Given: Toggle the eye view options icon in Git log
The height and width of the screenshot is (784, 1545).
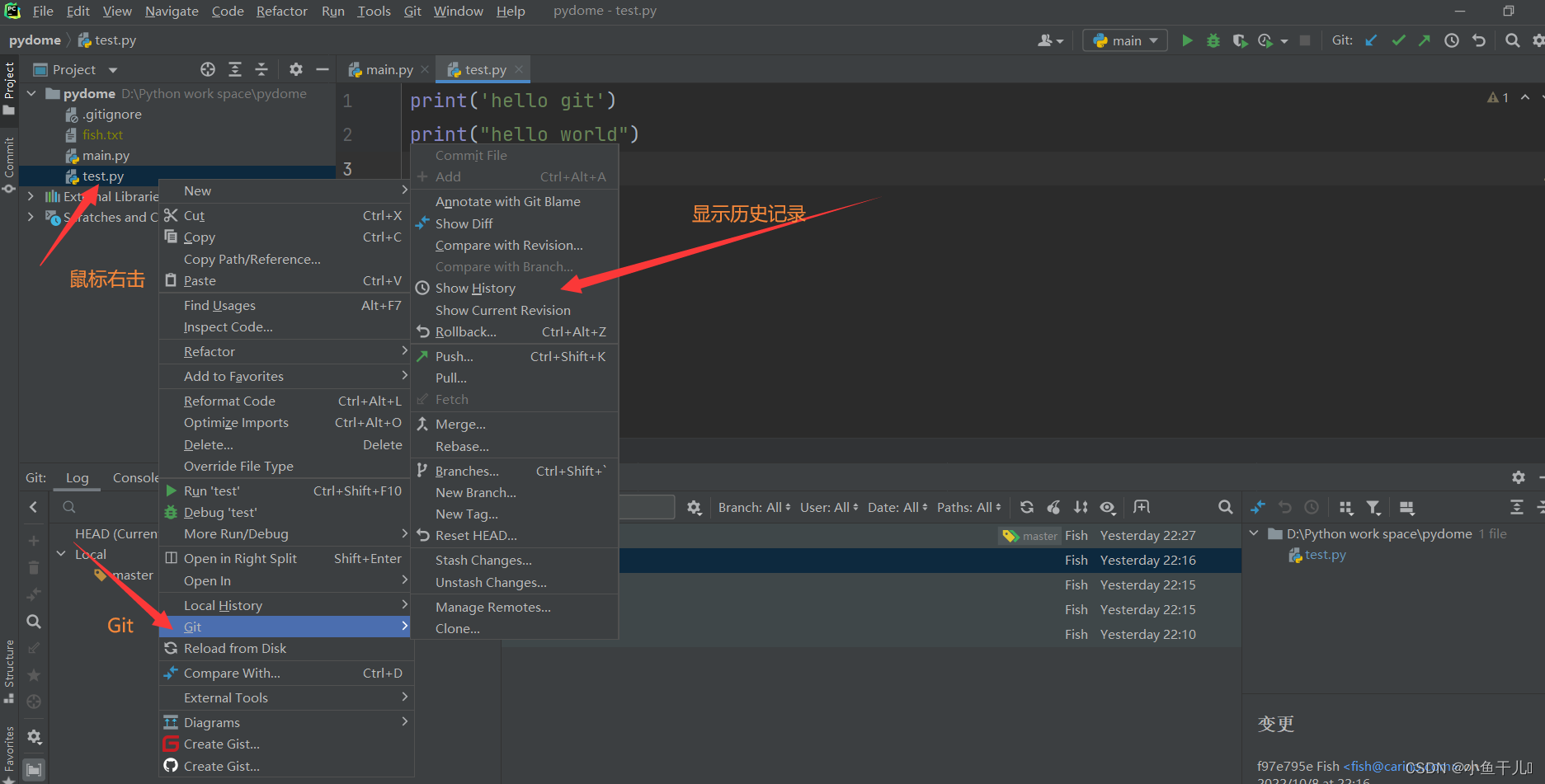Looking at the screenshot, I should pos(1108,507).
